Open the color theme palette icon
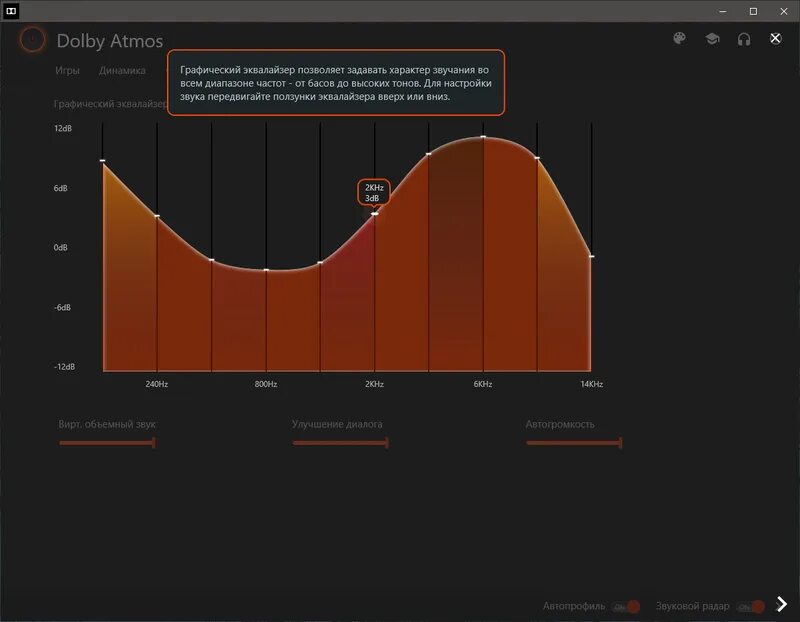The image size is (800, 622). point(679,39)
